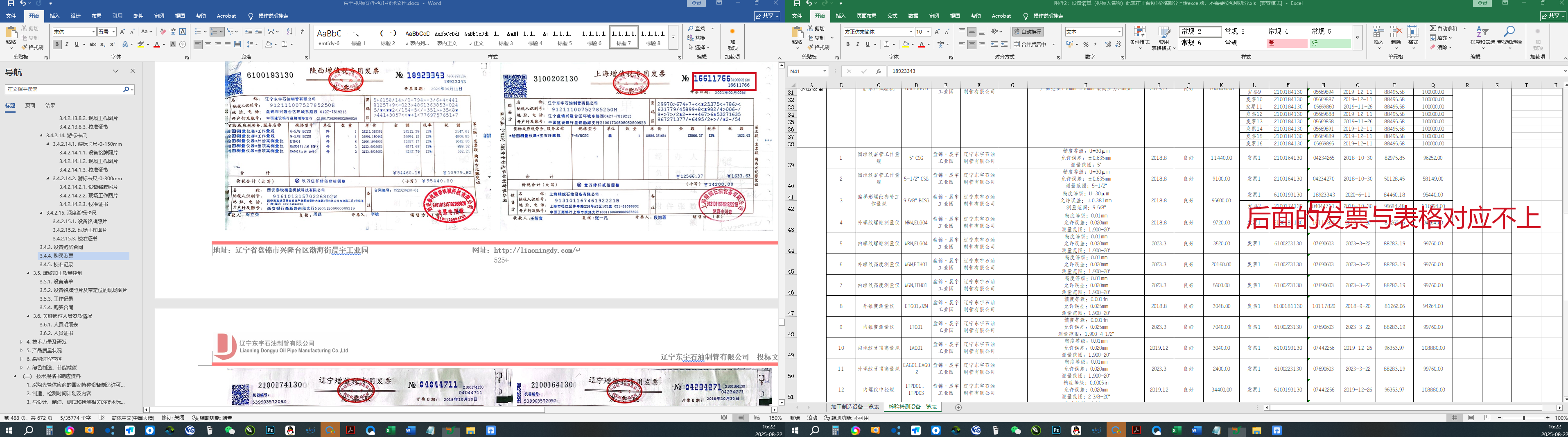Image resolution: width=1568 pixels, height=437 pixels.
Task: Click Word's Undo icon in title bar
Action: click(23, 4)
